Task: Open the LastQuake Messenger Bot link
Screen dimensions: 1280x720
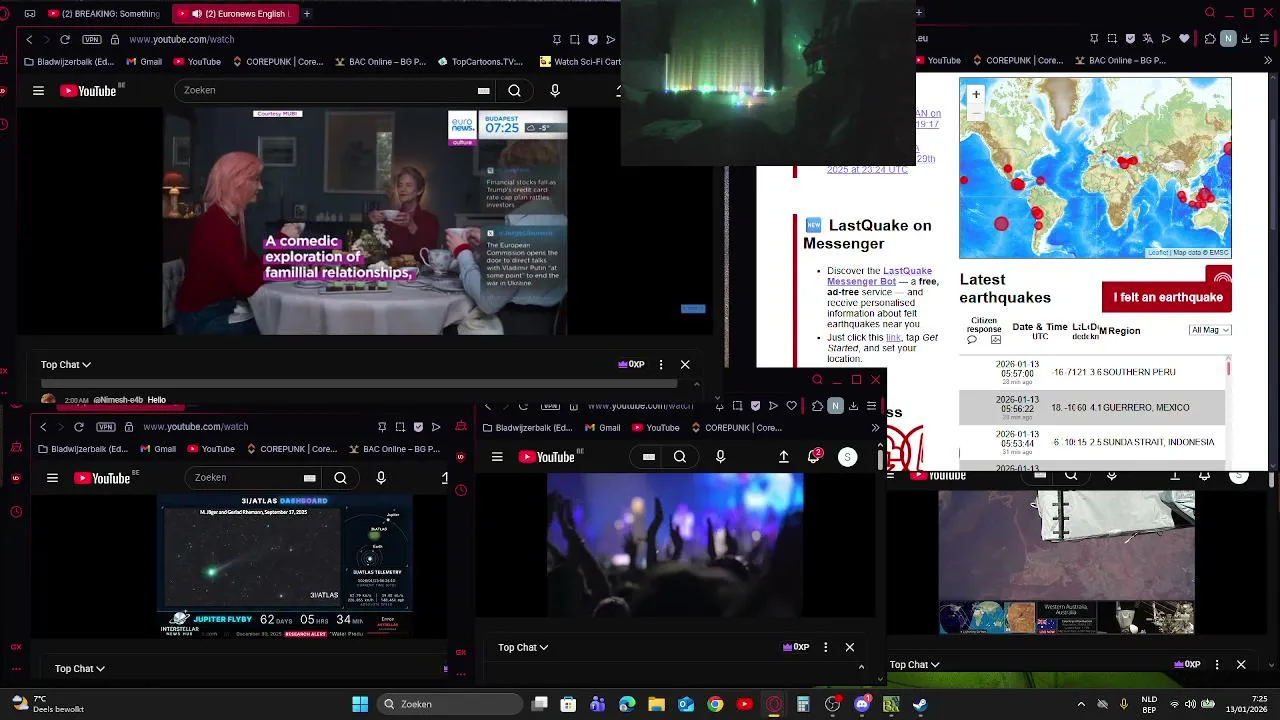Action: [880, 276]
